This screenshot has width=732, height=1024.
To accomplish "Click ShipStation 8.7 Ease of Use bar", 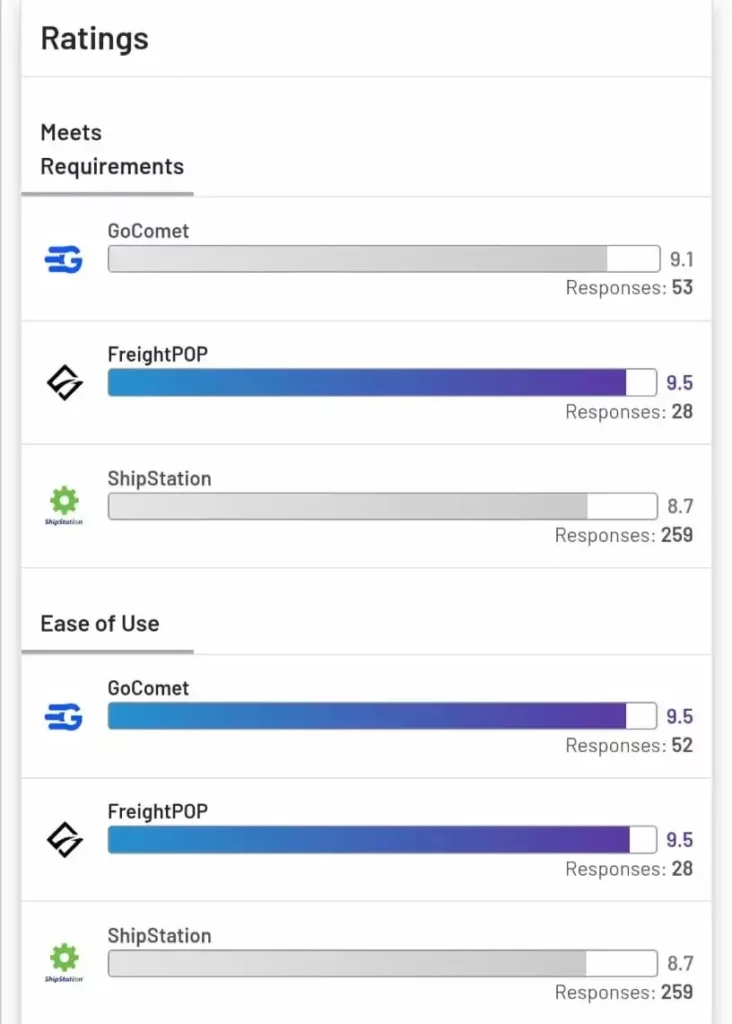I will 382,963.
